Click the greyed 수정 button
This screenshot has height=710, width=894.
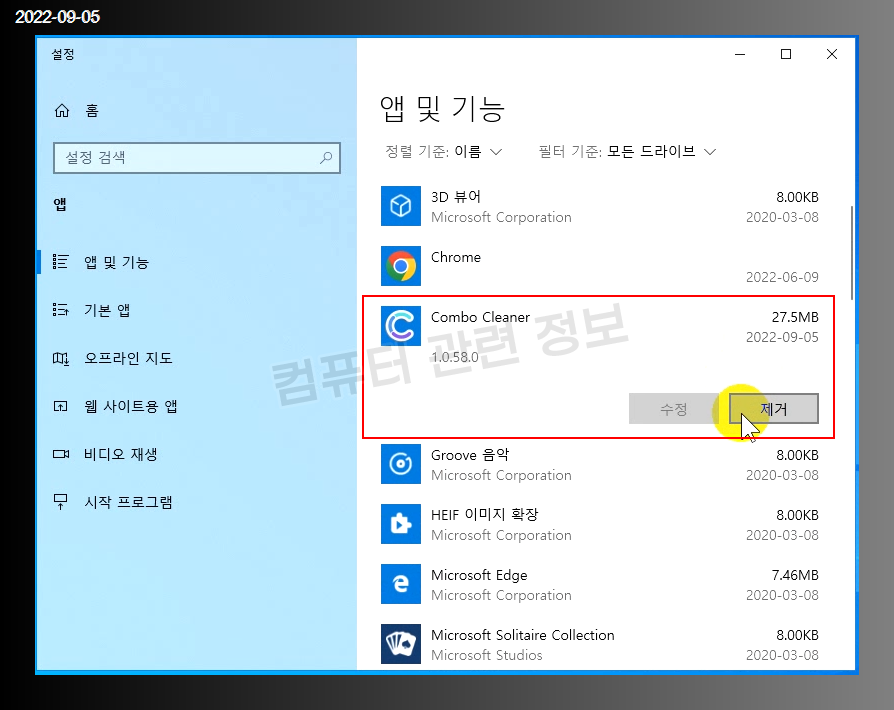[673, 408]
